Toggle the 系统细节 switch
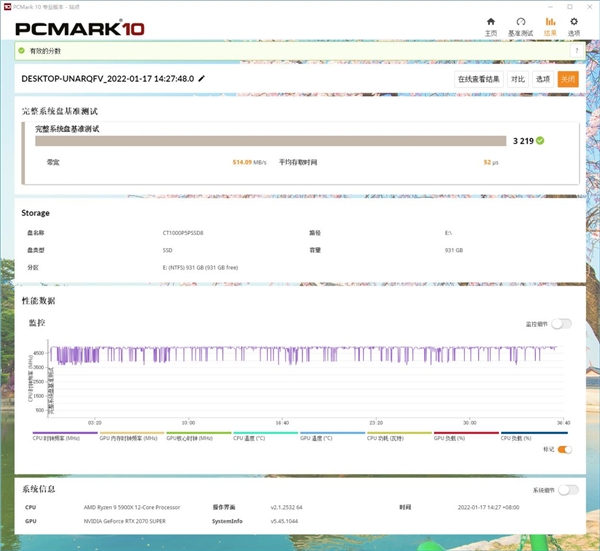Image resolution: width=600 pixels, height=551 pixels. [568, 490]
